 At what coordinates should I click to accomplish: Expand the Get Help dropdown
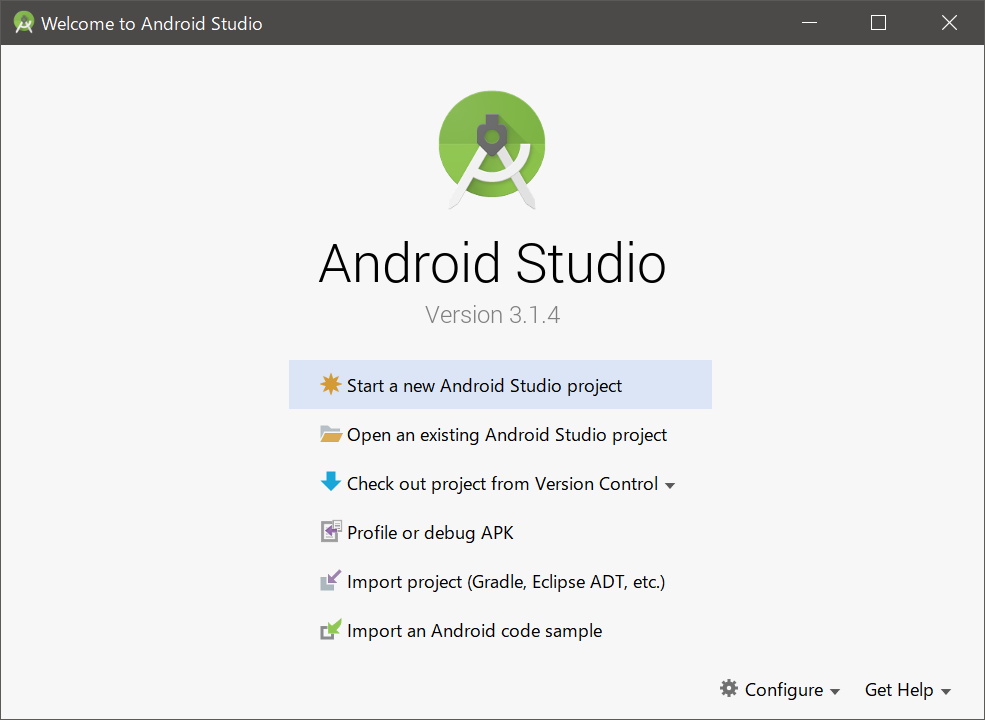945,689
